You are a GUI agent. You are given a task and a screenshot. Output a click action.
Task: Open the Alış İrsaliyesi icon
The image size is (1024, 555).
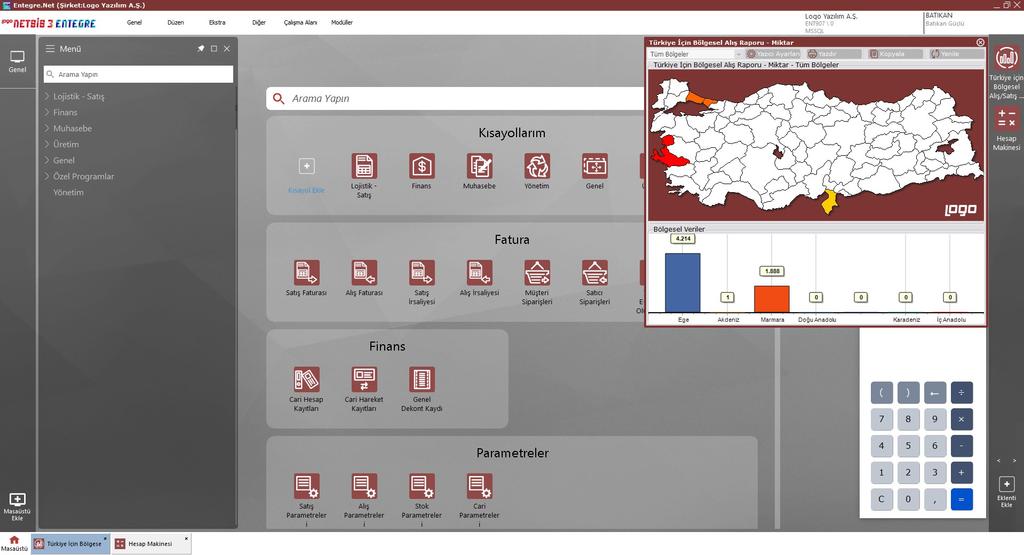(479, 273)
